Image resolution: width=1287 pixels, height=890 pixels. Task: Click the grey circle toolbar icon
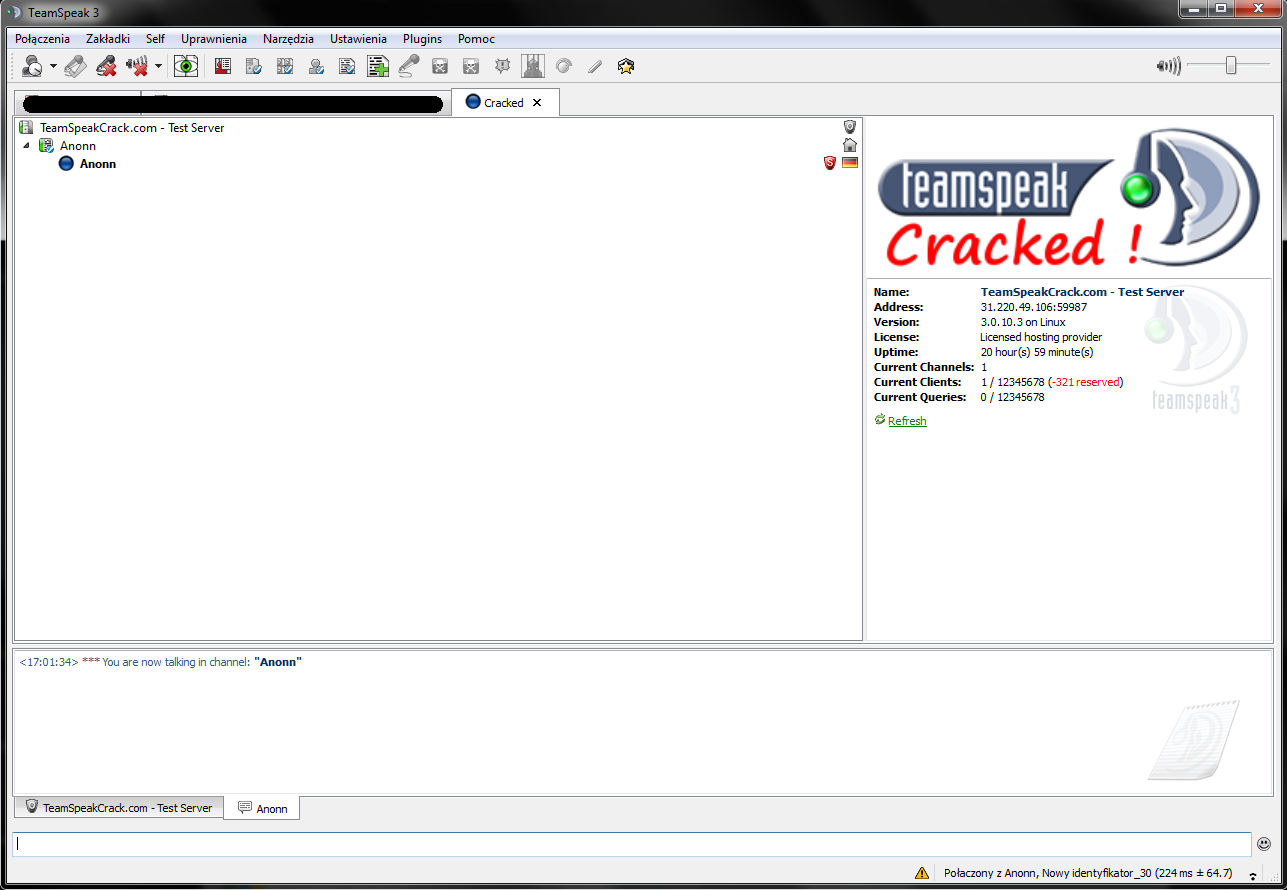564,66
